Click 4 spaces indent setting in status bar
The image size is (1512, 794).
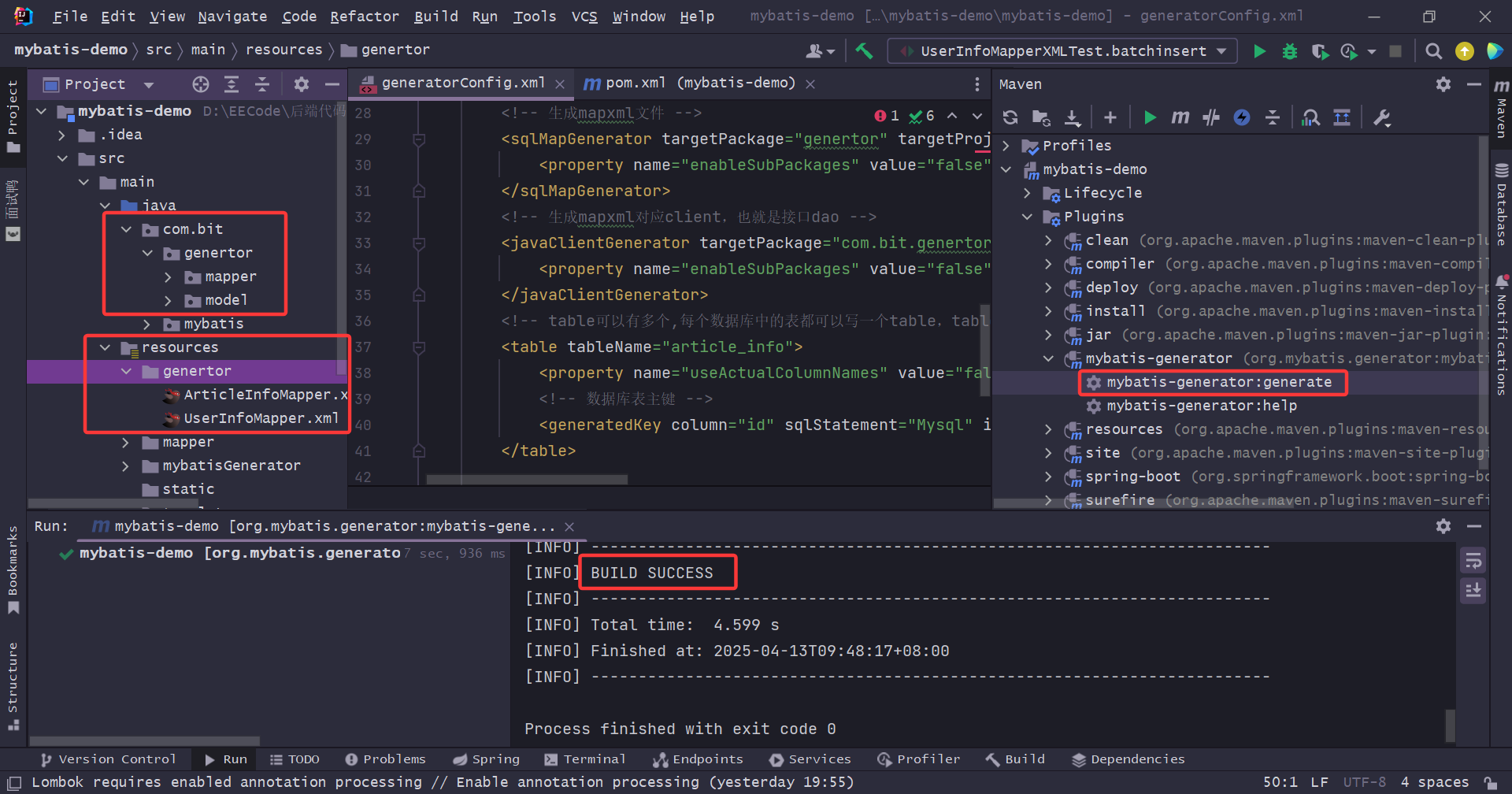tap(1434, 782)
